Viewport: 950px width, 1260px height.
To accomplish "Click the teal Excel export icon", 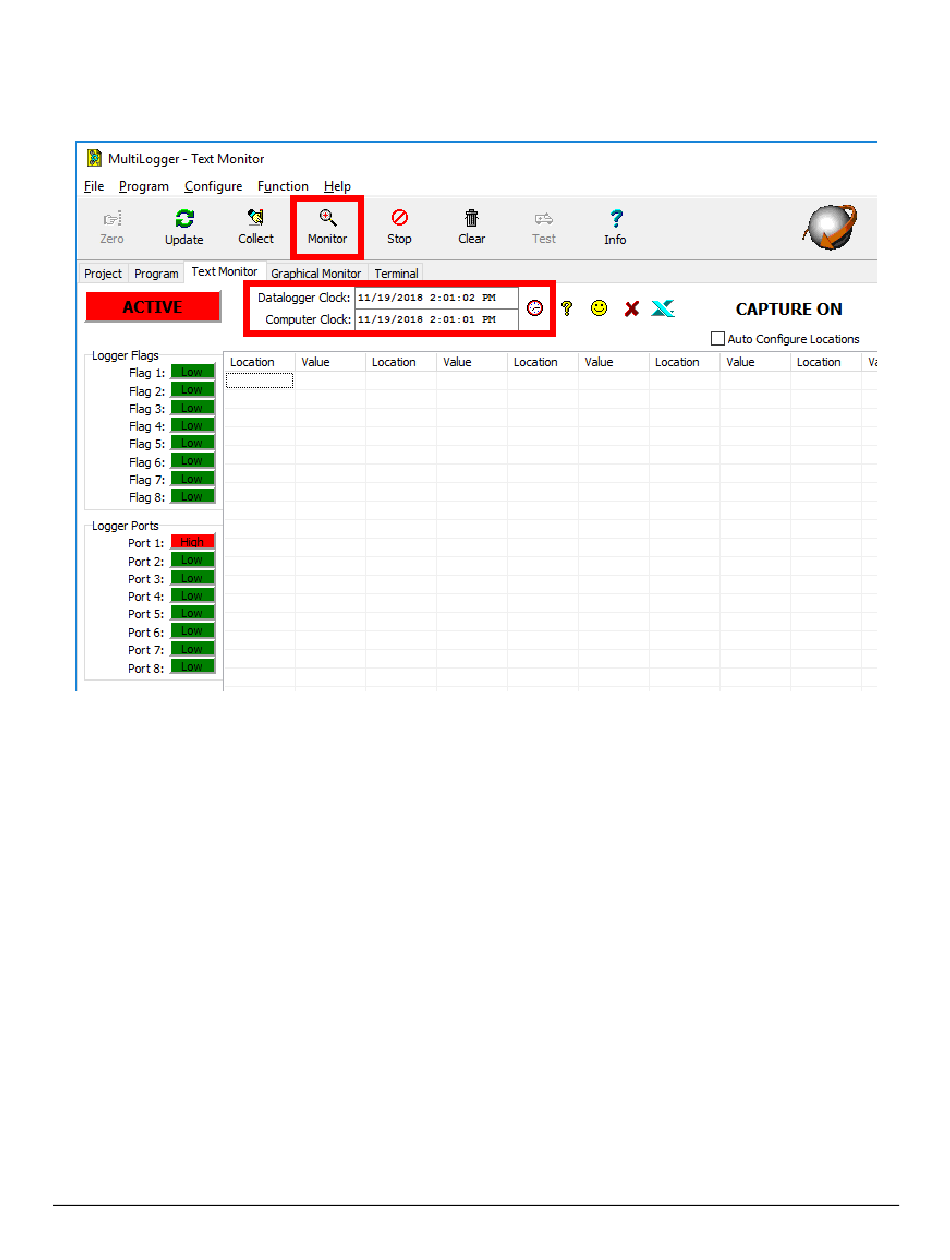I will click(663, 309).
